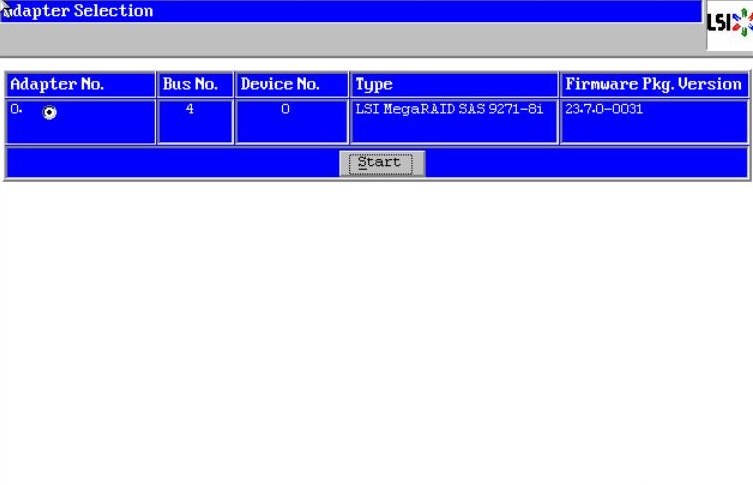Click the Firmware Pkg. Version header
Image resolution: width=753 pixels, height=485 pixels.
(653, 85)
